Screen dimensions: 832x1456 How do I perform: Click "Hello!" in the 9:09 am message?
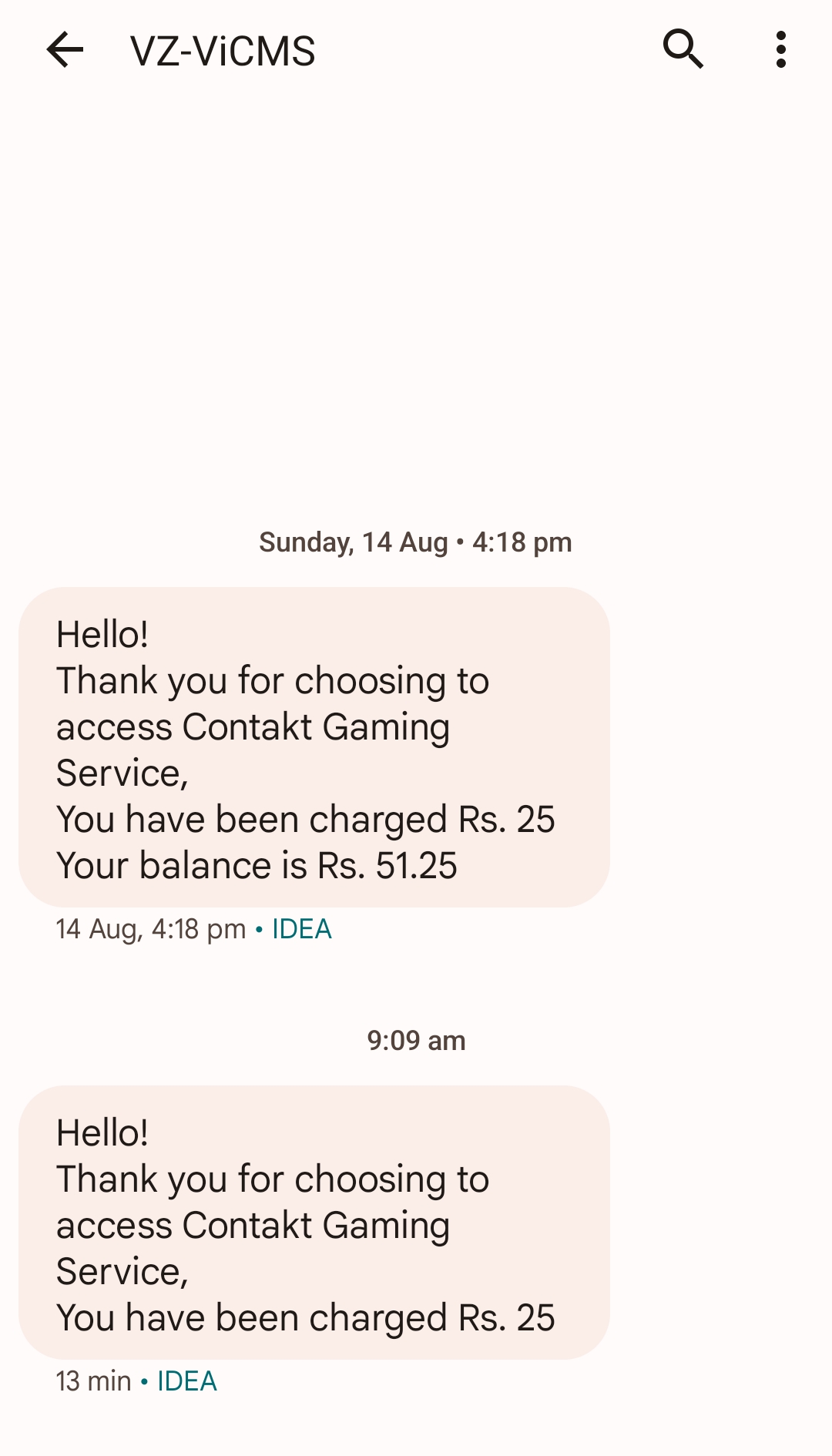tap(102, 1133)
